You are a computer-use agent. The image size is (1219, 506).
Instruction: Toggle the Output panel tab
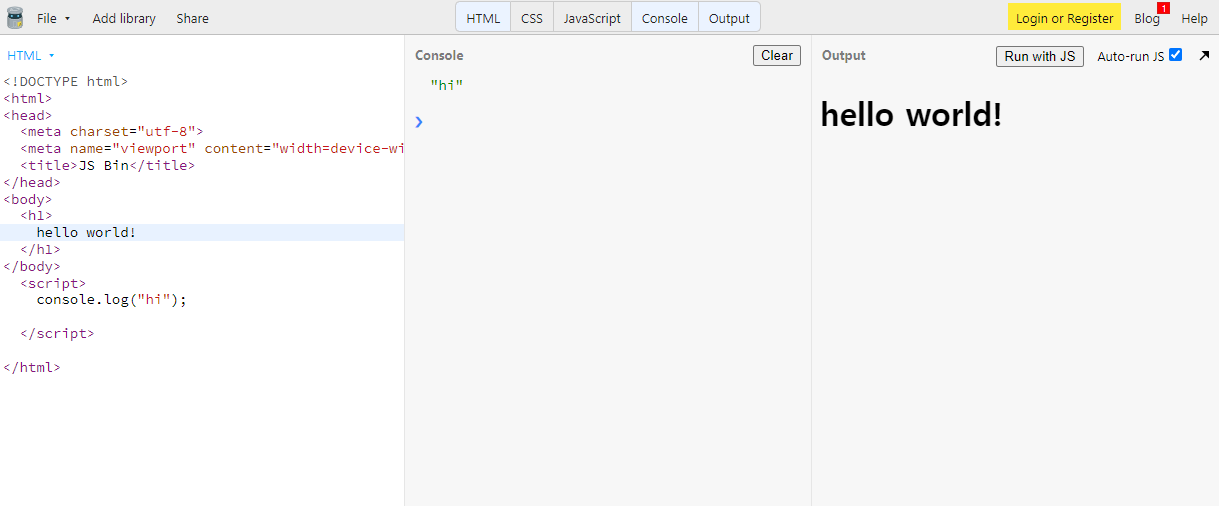tap(729, 18)
